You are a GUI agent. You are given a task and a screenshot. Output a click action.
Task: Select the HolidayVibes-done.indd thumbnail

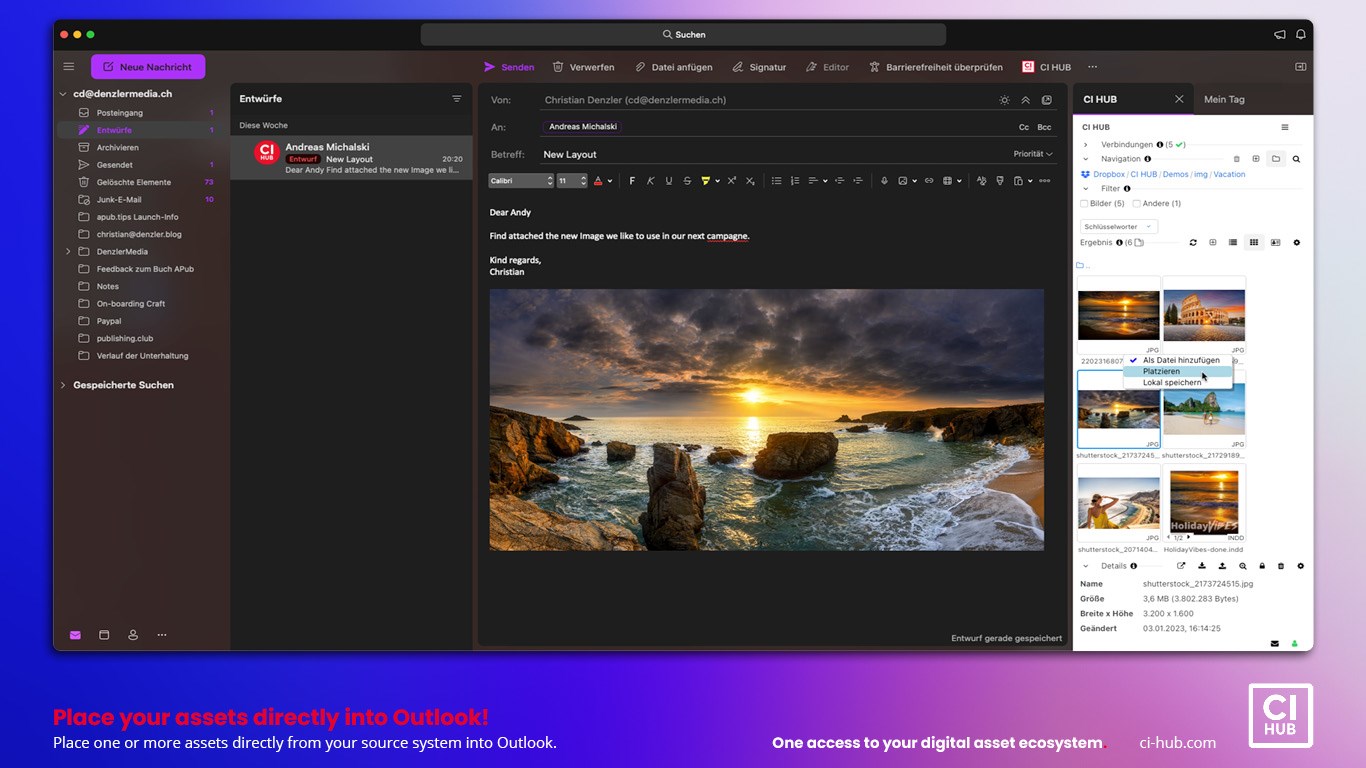[x=1204, y=503]
